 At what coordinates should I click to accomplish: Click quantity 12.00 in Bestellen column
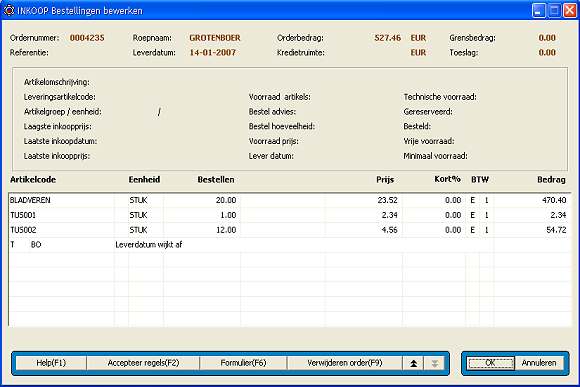[x=226, y=230]
